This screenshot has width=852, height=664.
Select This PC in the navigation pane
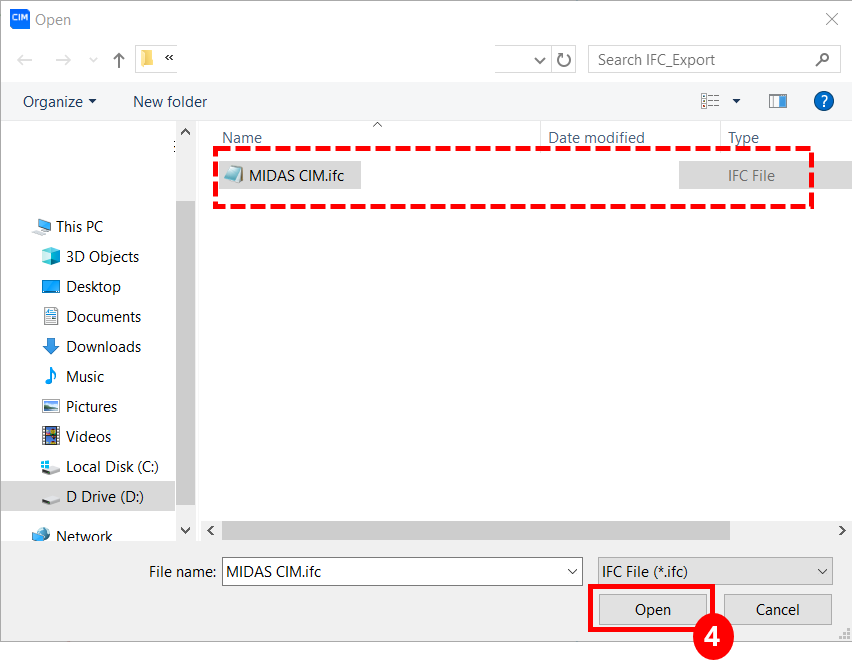click(79, 227)
